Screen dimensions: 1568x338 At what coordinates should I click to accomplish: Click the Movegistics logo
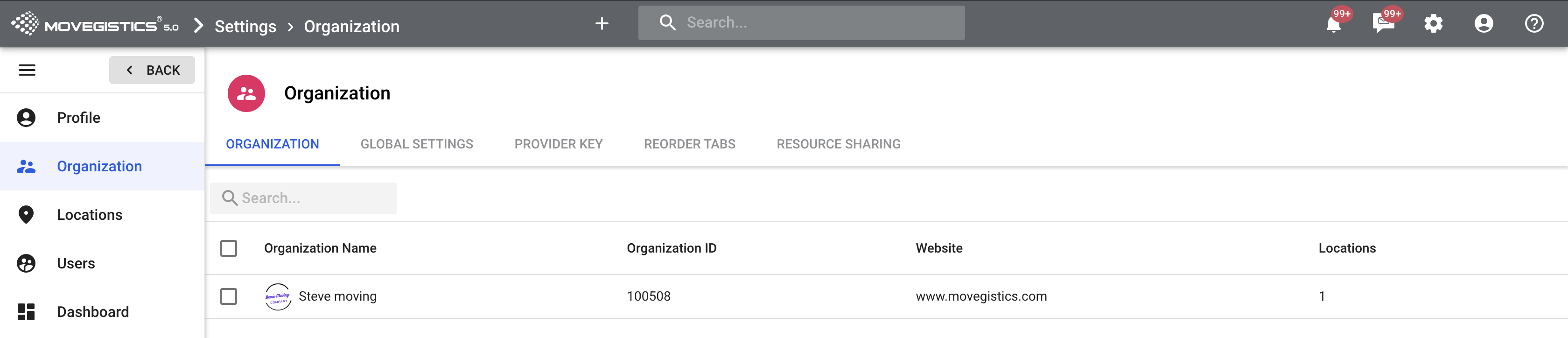(94, 24)
